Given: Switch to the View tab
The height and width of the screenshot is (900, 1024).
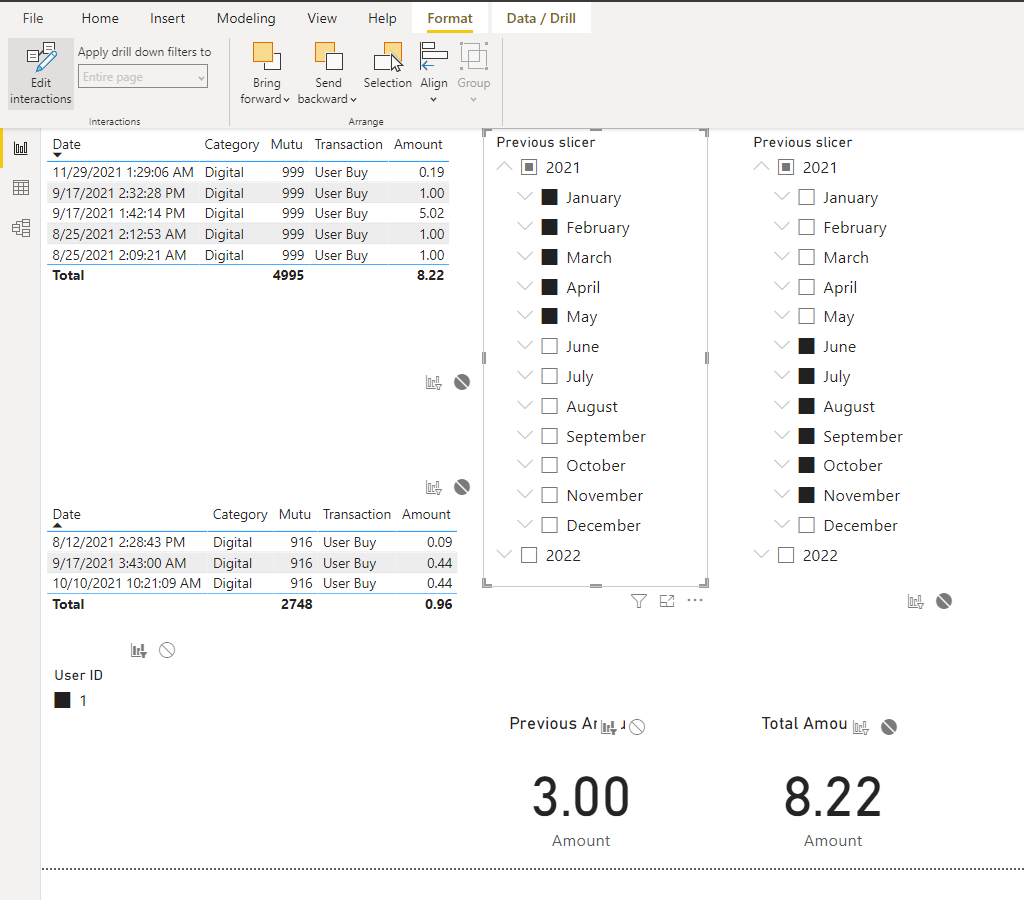Looking at the screenshot, I should click(x=322, y=18).
